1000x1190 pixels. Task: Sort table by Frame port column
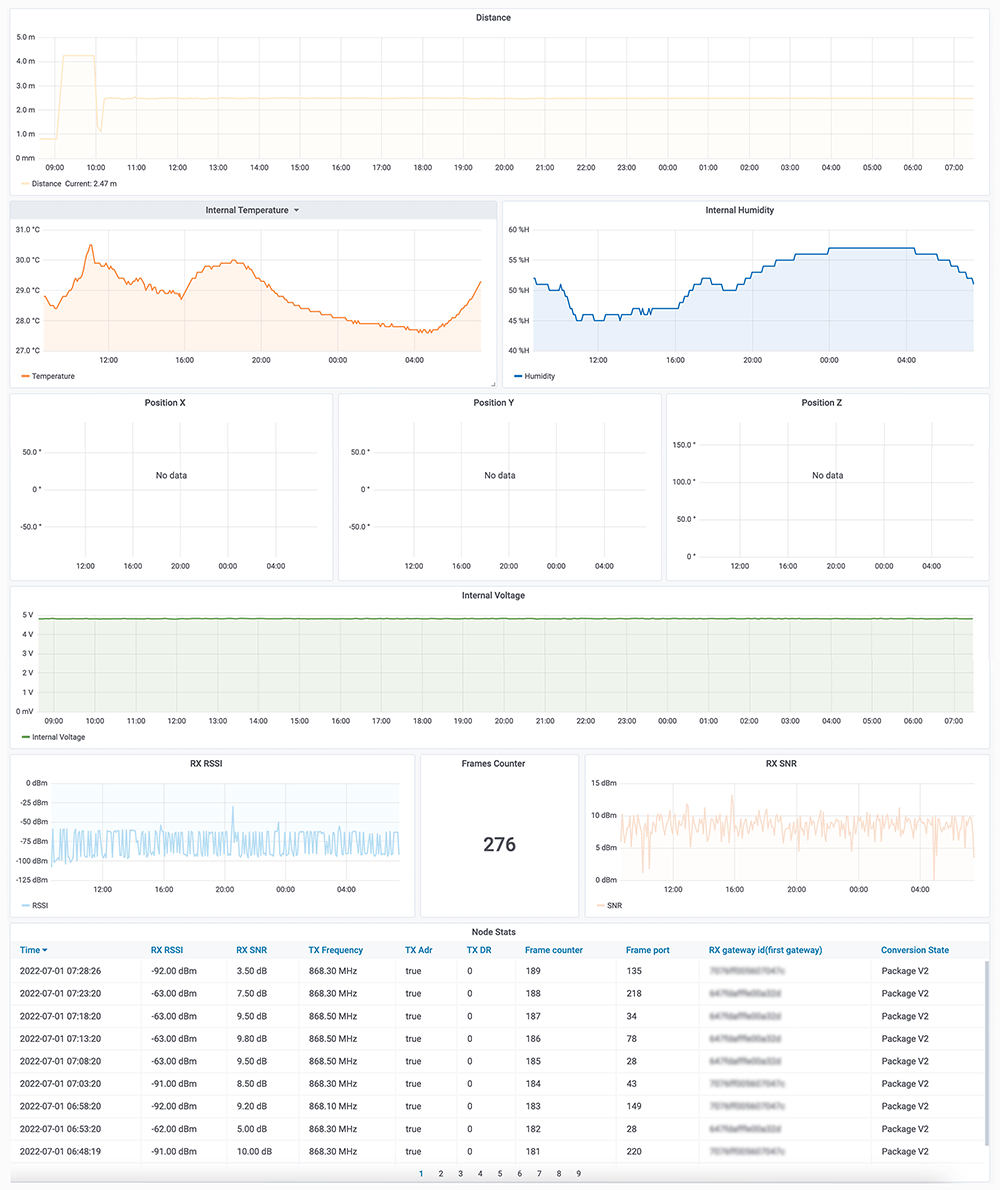click(x=647, y=950)
